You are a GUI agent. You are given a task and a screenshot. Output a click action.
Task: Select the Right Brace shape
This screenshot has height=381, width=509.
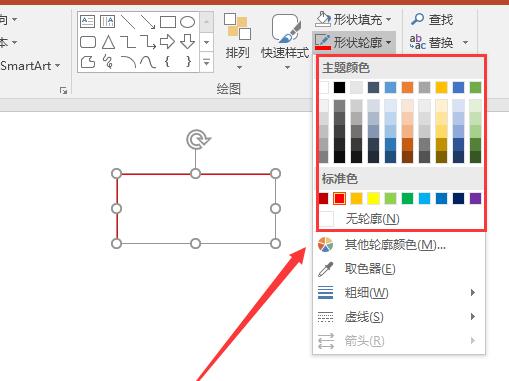(x=188, y=62)
